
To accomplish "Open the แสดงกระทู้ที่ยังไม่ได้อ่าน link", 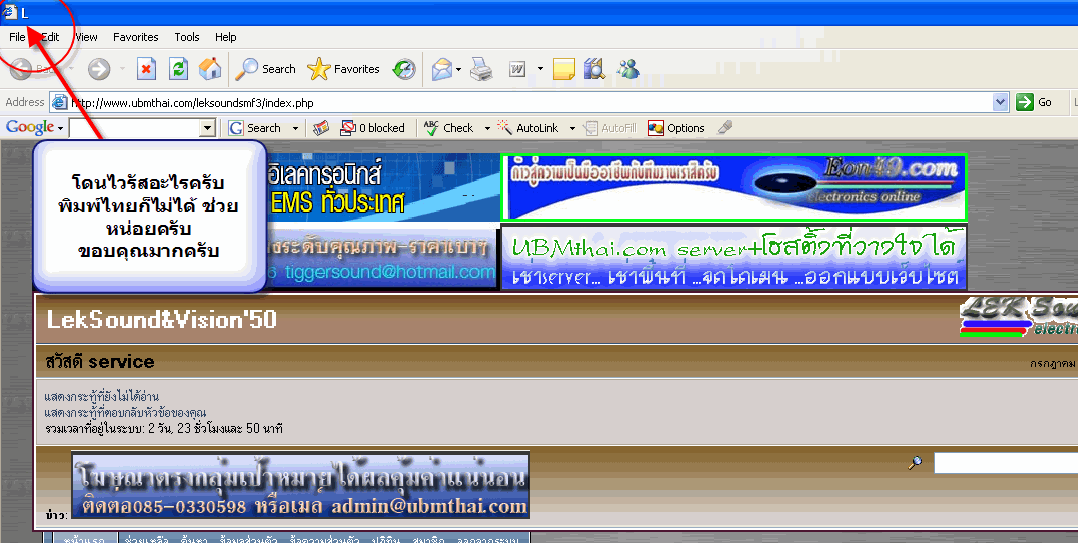I will tap(102, 397).
